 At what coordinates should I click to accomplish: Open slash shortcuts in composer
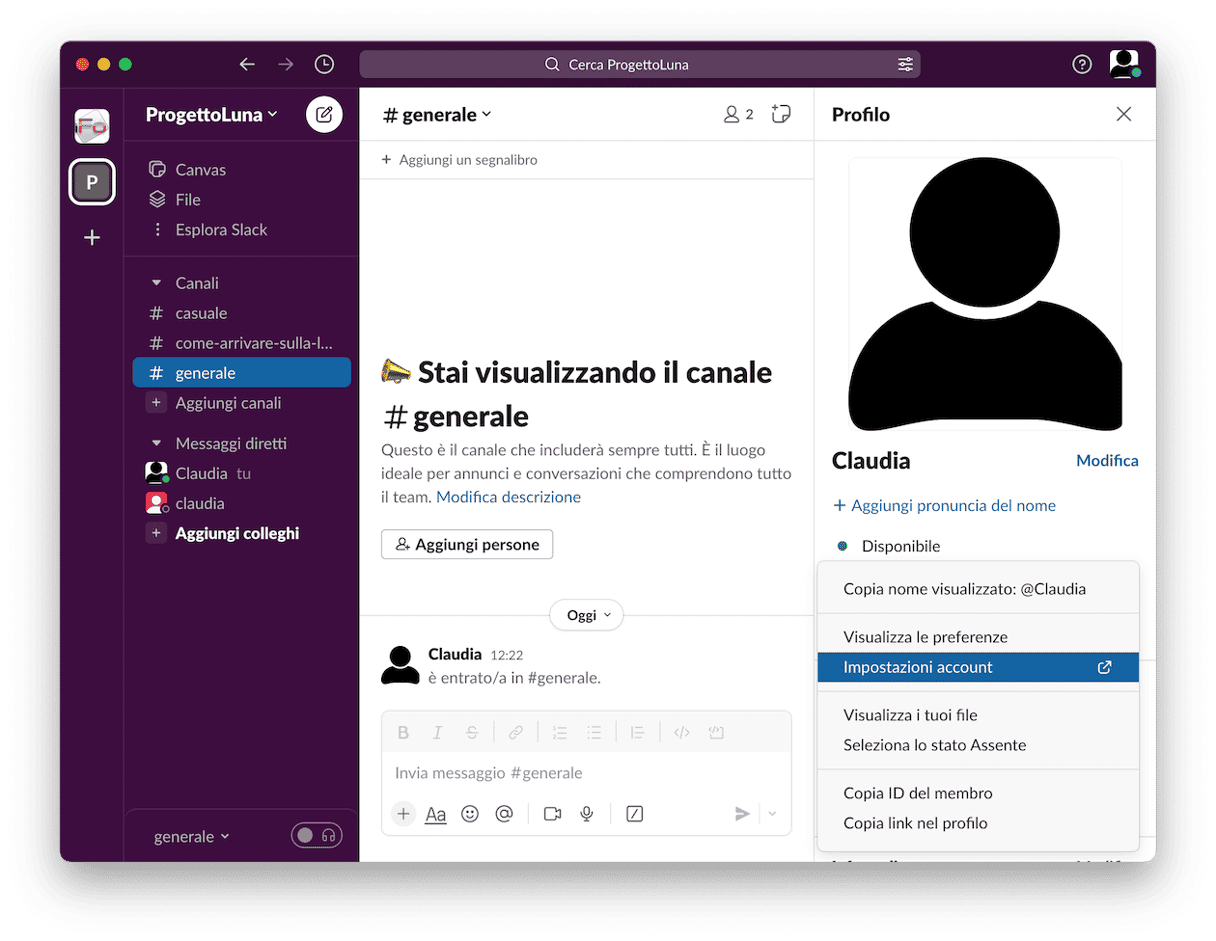pos(634,814)
